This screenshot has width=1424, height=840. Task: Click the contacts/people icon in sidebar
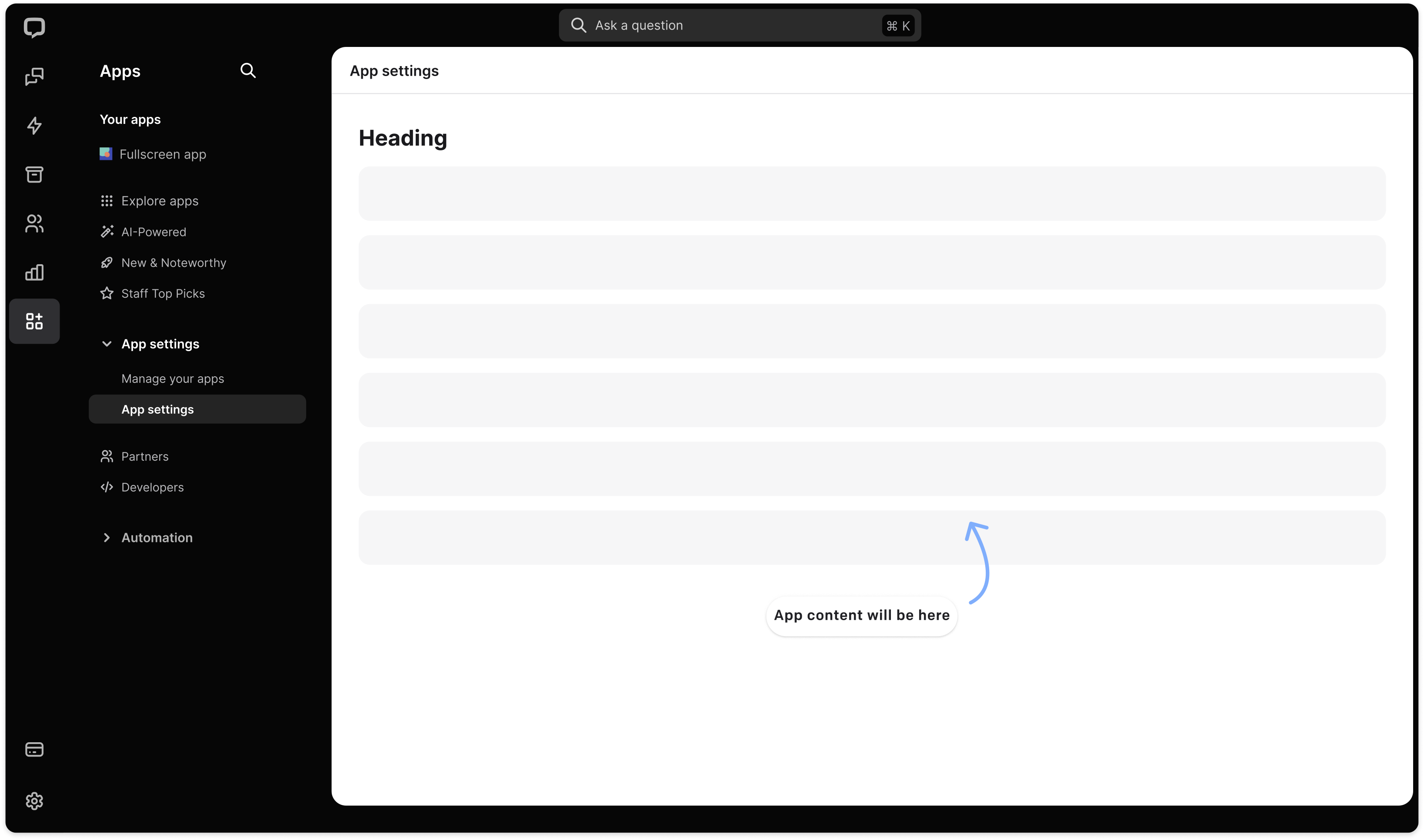34,223
